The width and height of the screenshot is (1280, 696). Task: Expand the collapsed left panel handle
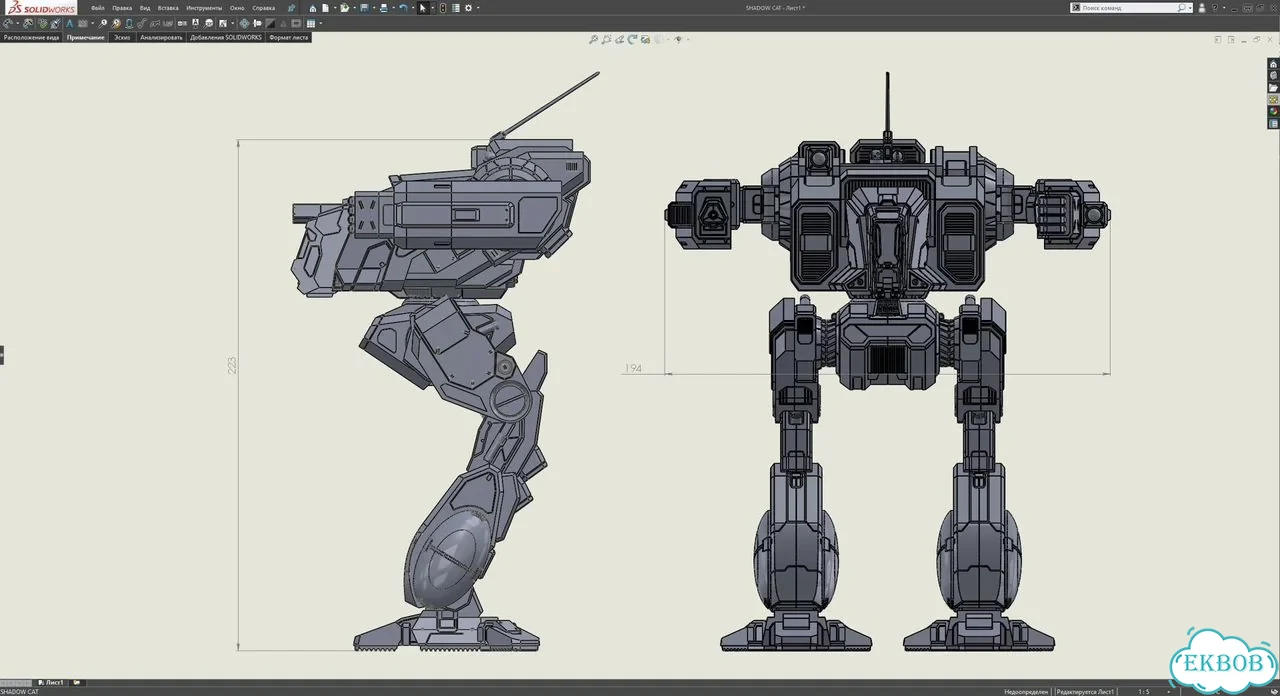[2, 354]
